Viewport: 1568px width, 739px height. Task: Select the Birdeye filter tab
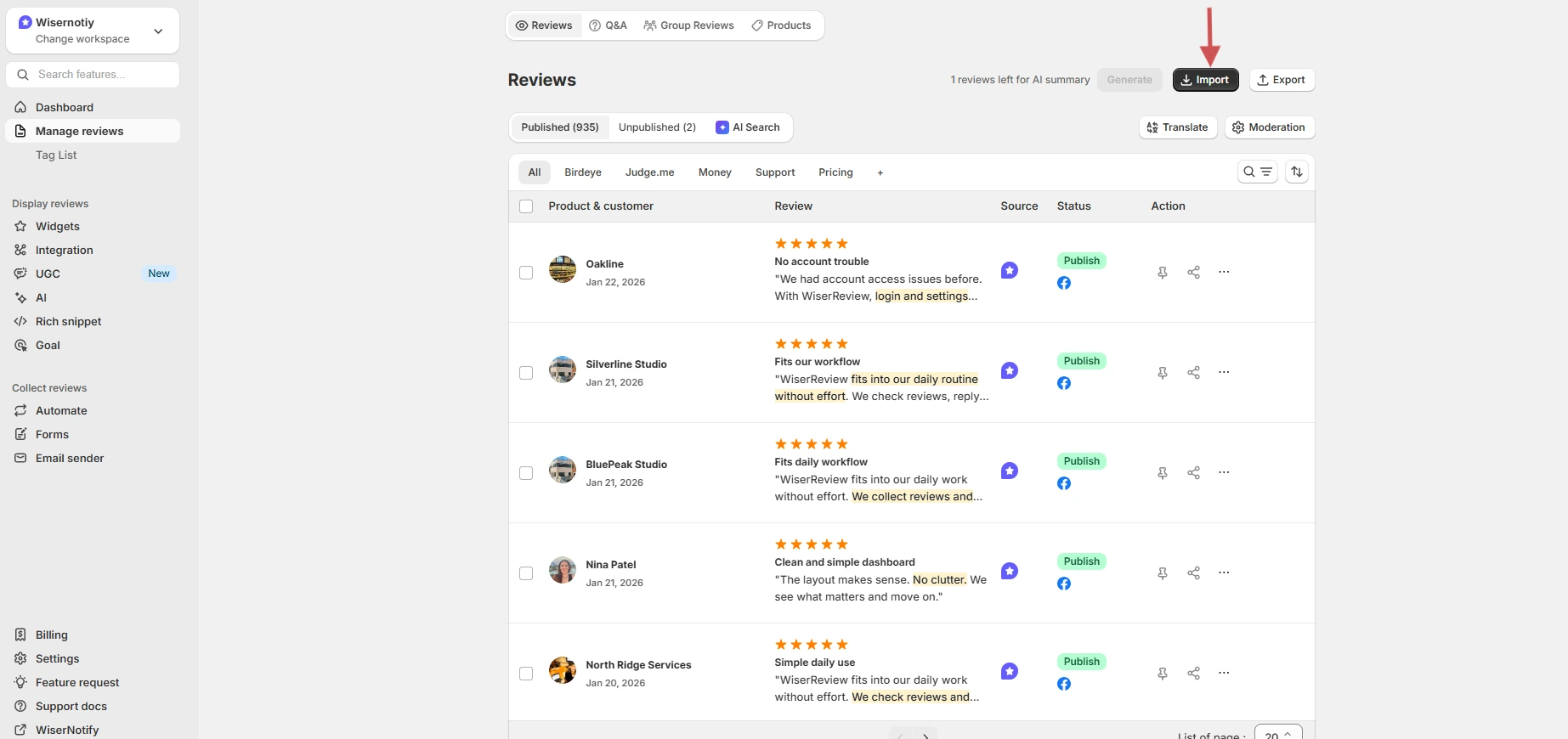pos(583,172)
